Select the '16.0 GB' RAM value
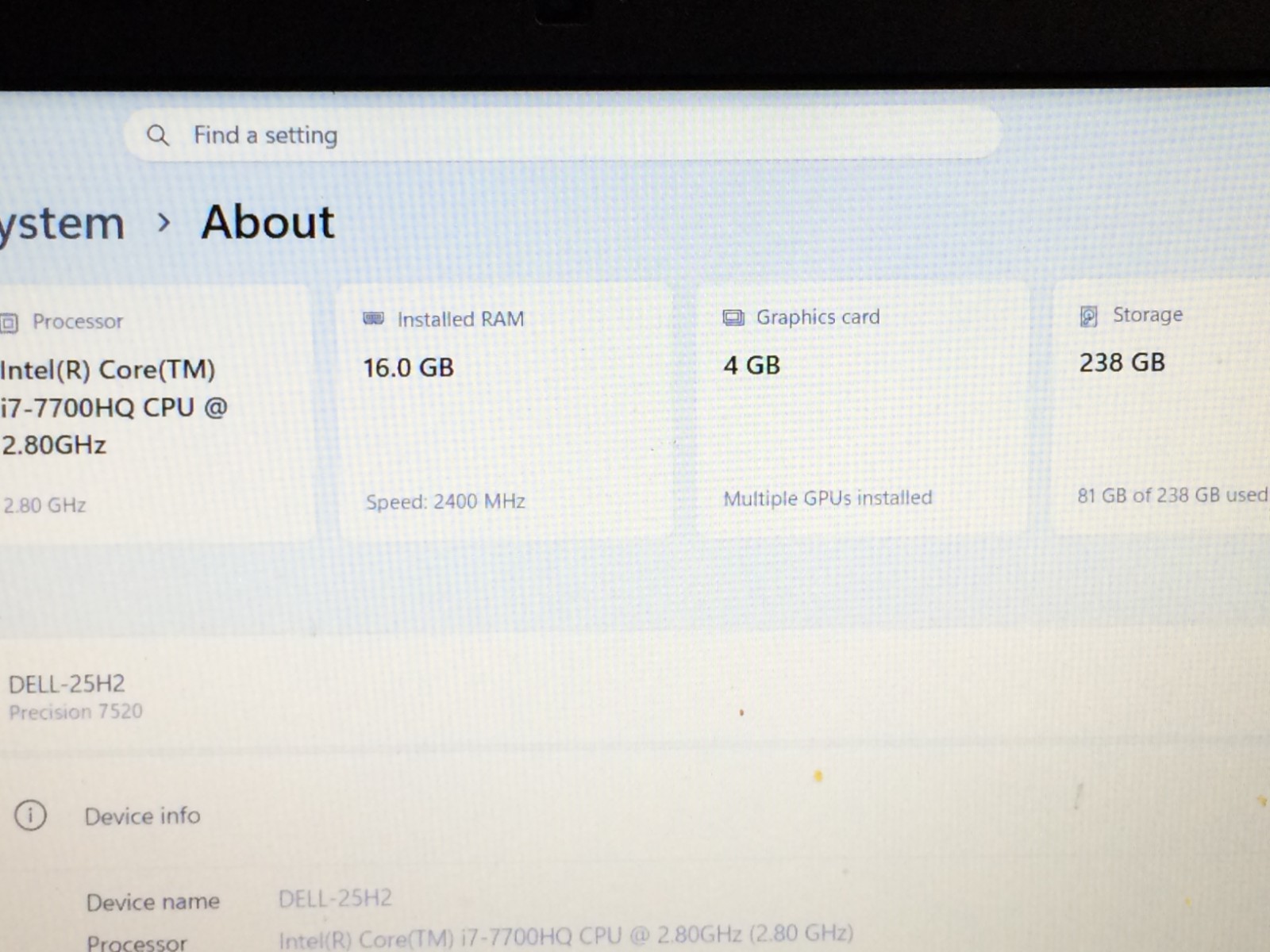The height and width of the screenshot is (952, 1270). point(408,367)
